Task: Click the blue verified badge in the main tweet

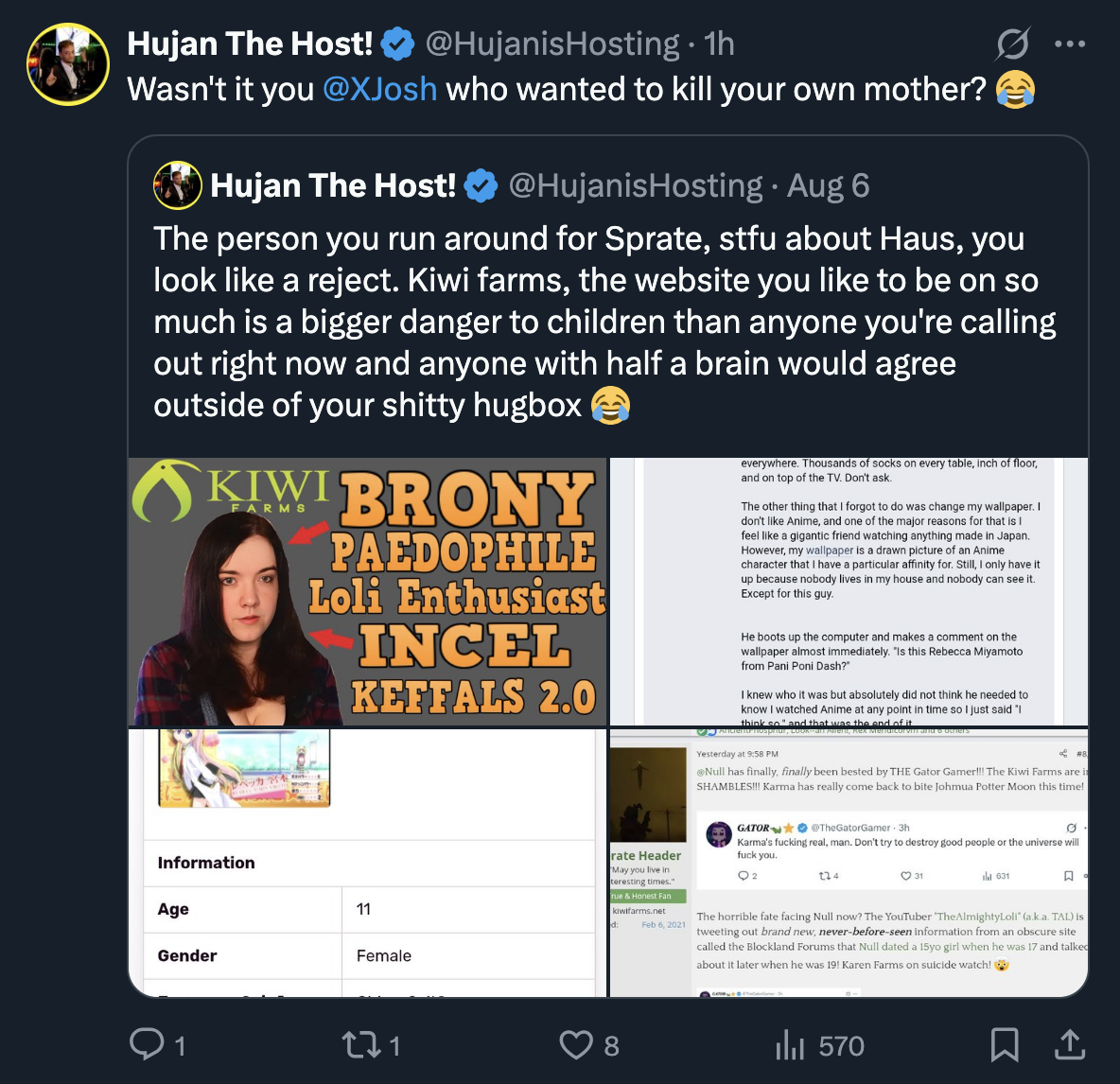Action: (398, 44)
